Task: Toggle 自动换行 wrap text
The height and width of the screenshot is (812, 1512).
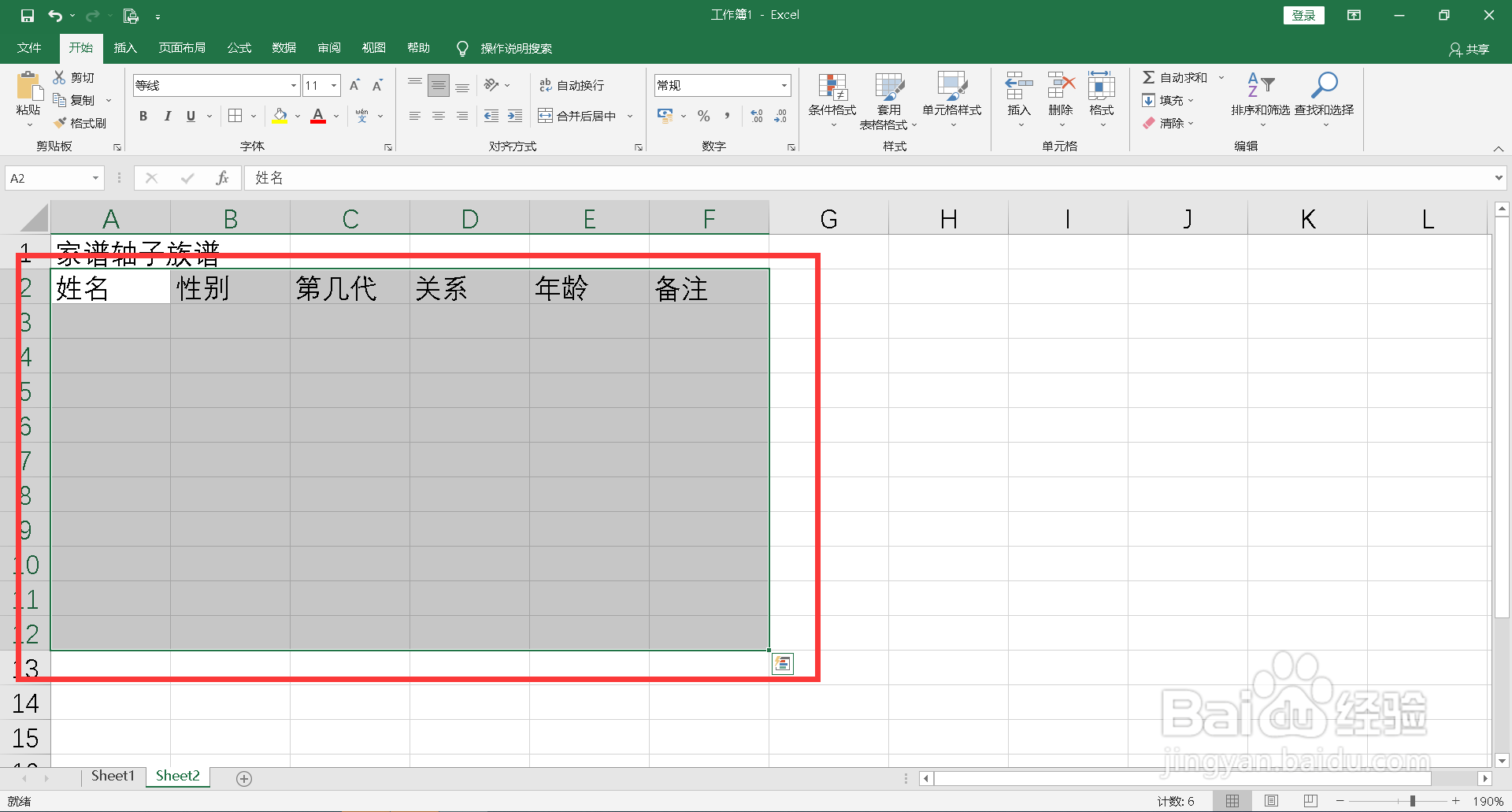Action: pyautogui.click(x=573, y=84)
